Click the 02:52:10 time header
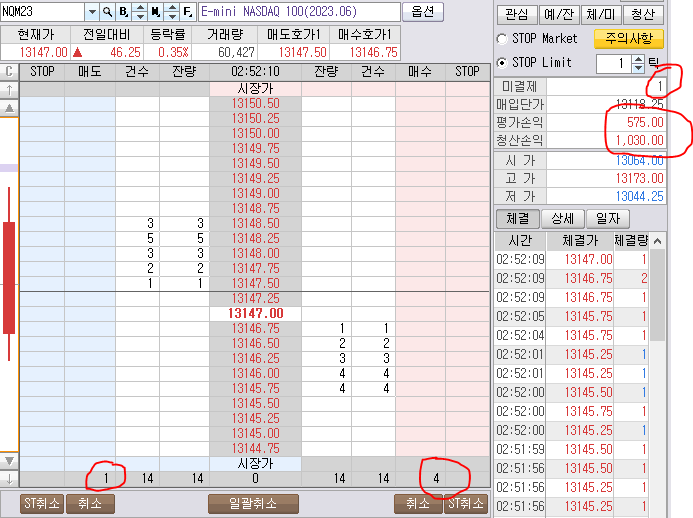Image resolution: width=693 pixels, height=518 pixels. click(x=255, y=72)
